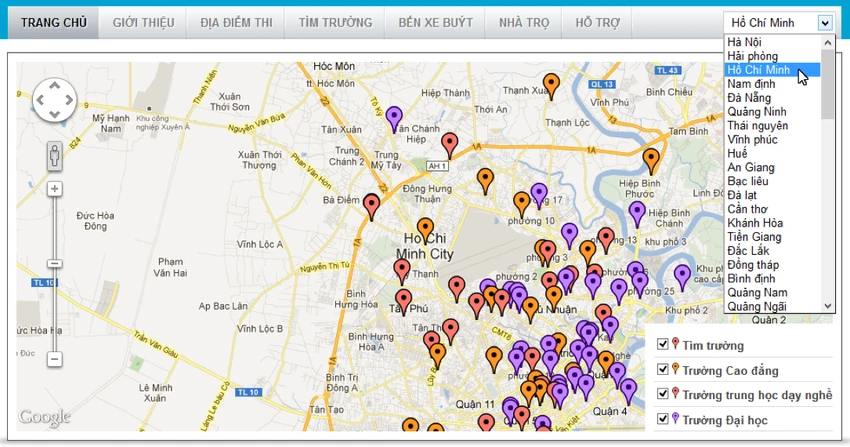Choose Đắc Lắk in the dropdown list
The width and height of the screenshot is (850, 447).
pyautogui.click(x=773, y=251)
